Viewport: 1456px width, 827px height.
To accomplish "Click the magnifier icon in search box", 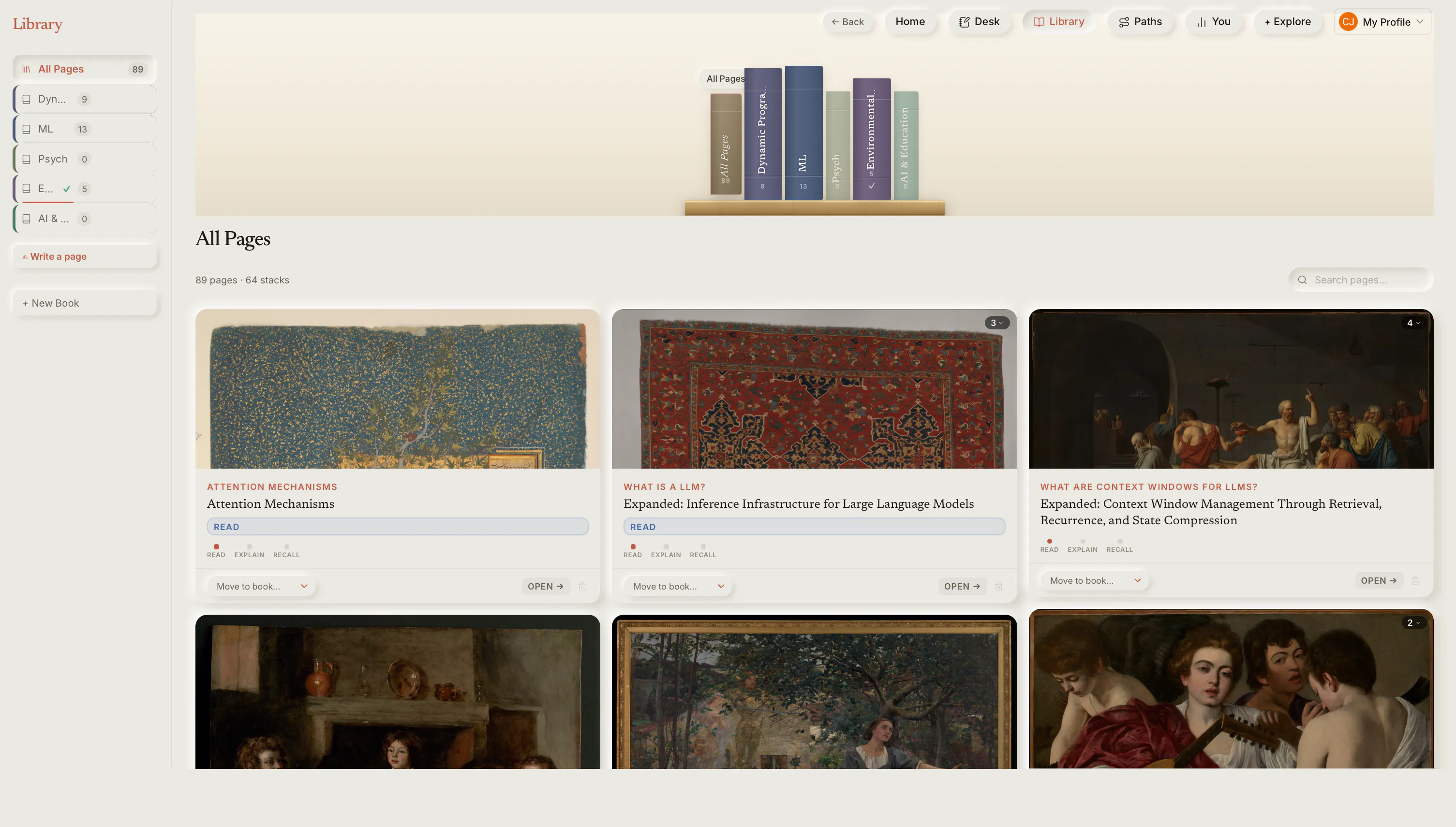I will [1302, 280].
